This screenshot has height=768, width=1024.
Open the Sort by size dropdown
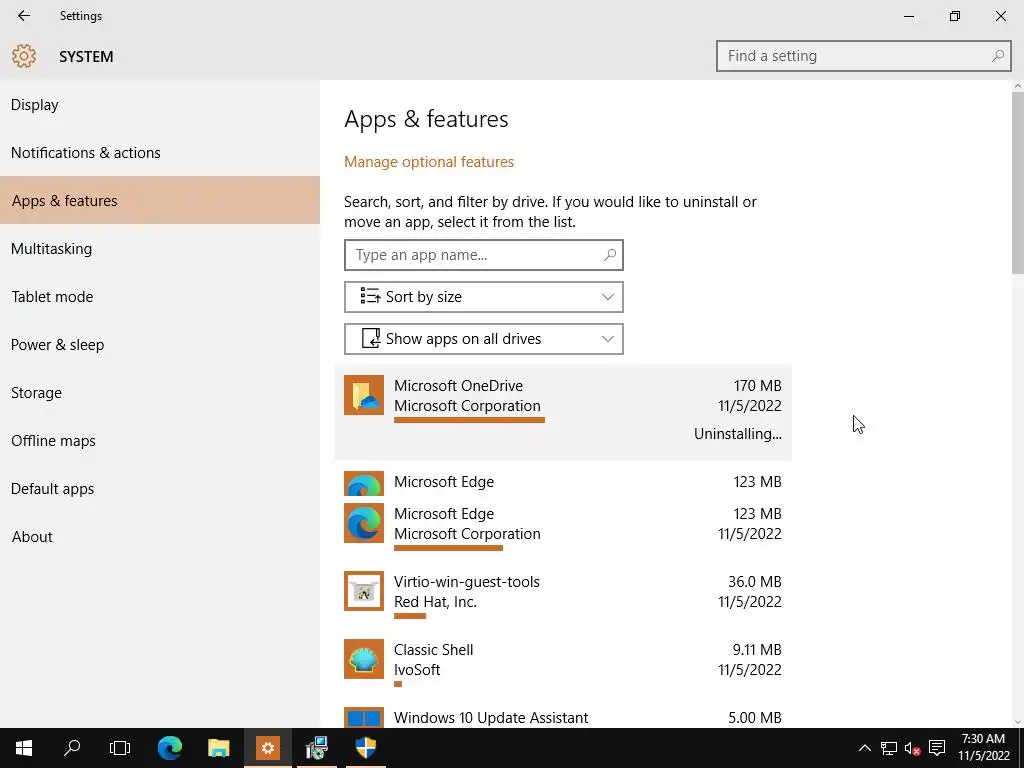tap(484, 297)
